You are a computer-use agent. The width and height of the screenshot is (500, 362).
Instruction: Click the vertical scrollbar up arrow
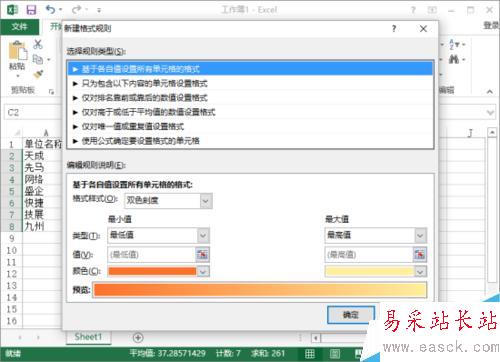(492, 132)
